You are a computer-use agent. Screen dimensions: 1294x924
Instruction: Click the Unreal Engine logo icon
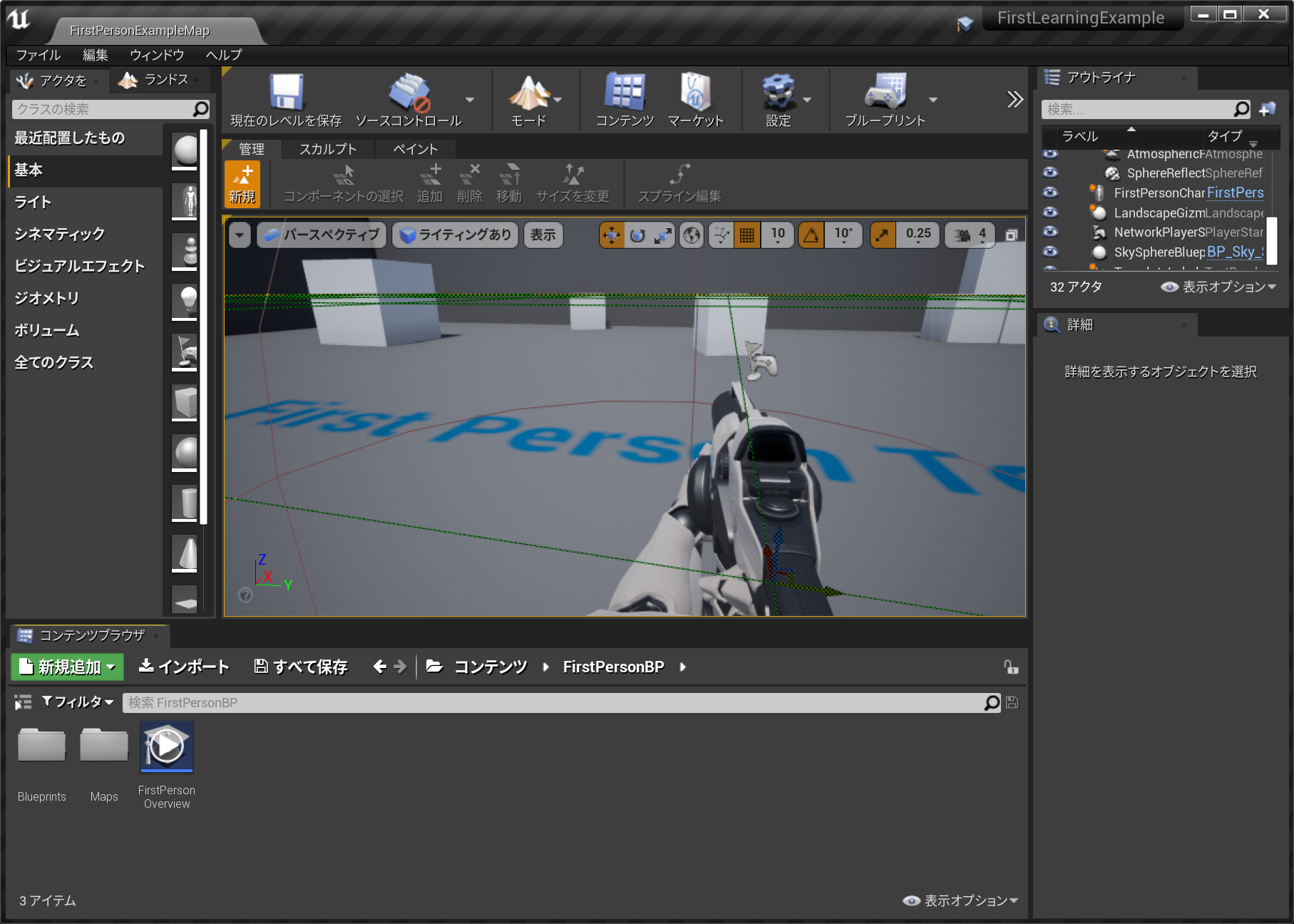pos(19,19)
